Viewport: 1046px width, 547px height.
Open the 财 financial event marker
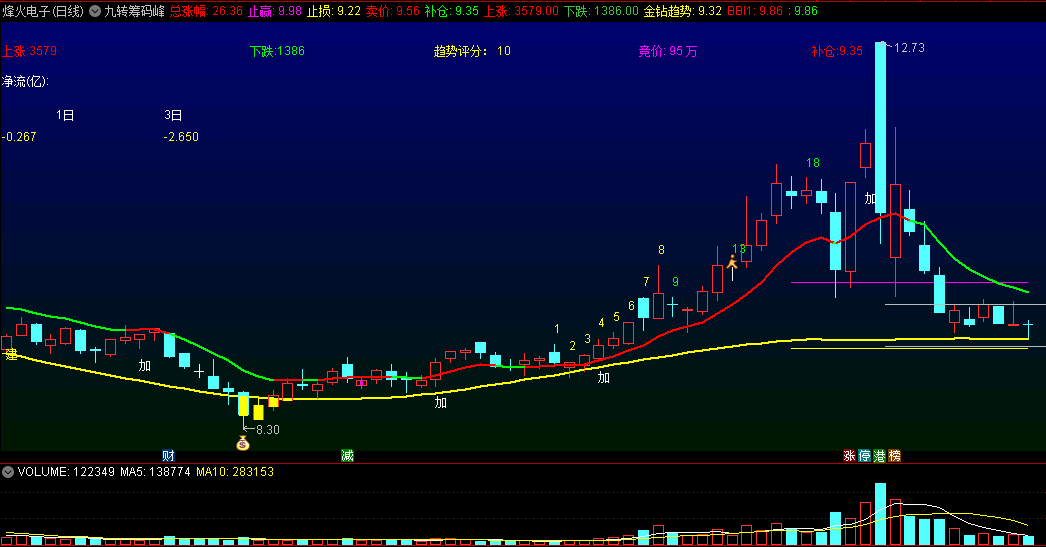[x=168, y=456]
